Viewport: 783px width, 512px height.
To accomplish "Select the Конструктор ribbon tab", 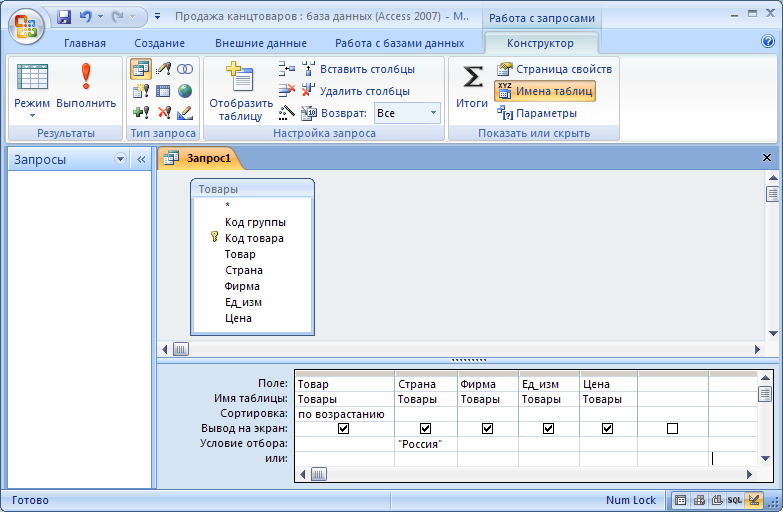I will coord(540,43).
